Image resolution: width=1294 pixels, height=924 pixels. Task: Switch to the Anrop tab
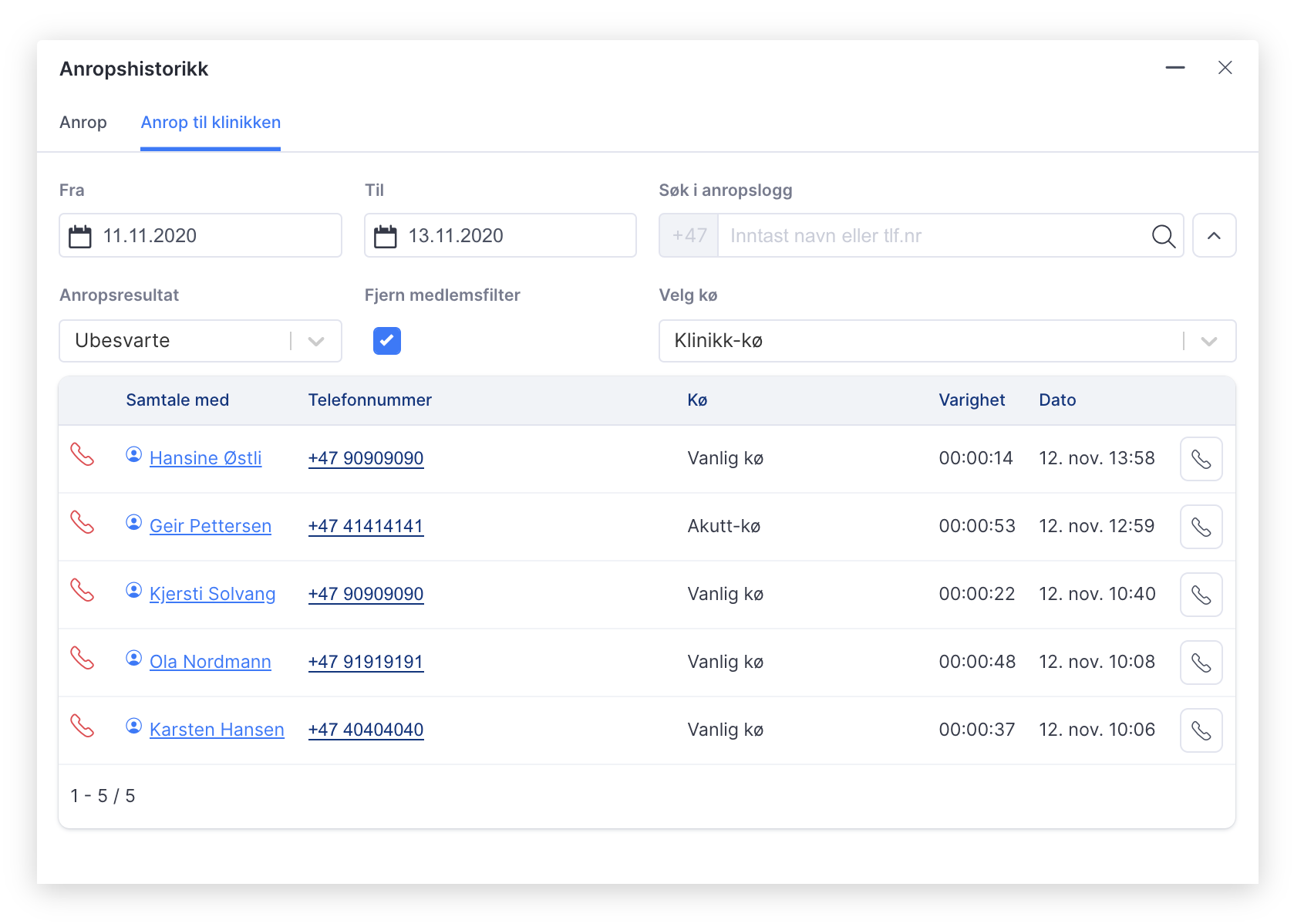pyautogui.click(x=83, y=123)
